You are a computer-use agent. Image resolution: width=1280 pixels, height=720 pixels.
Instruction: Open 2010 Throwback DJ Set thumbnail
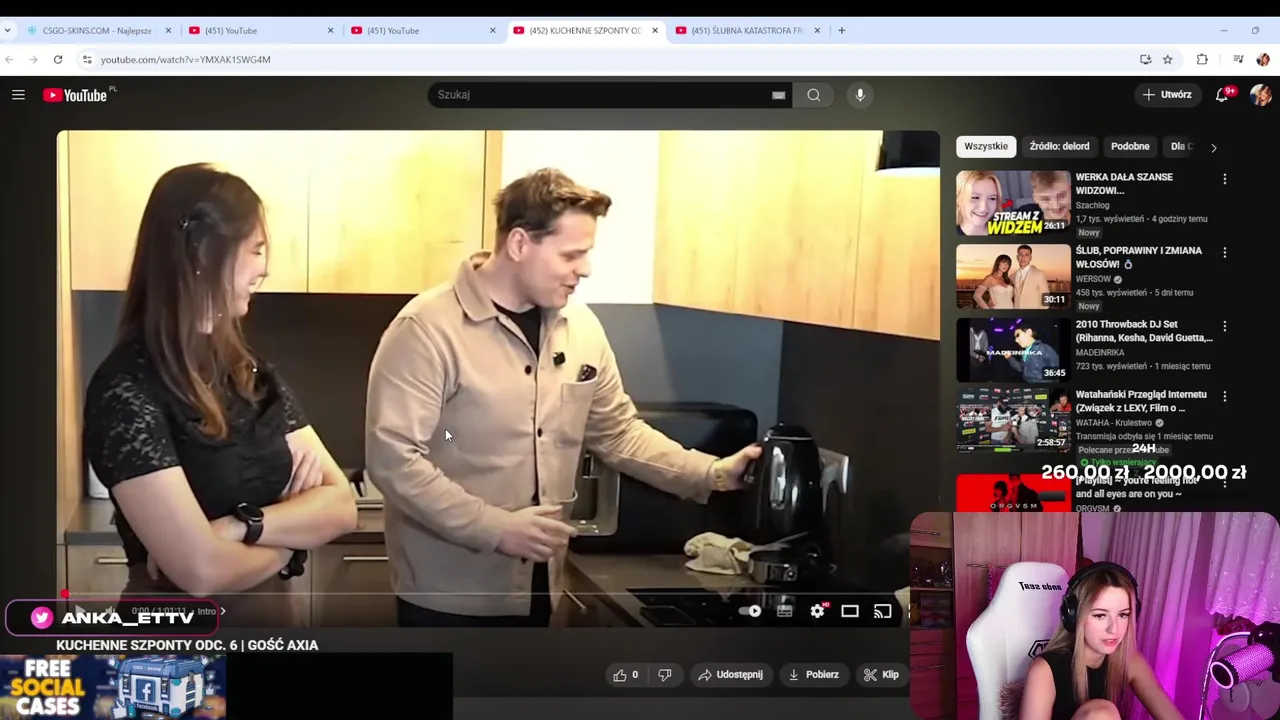pos(1013,350)
